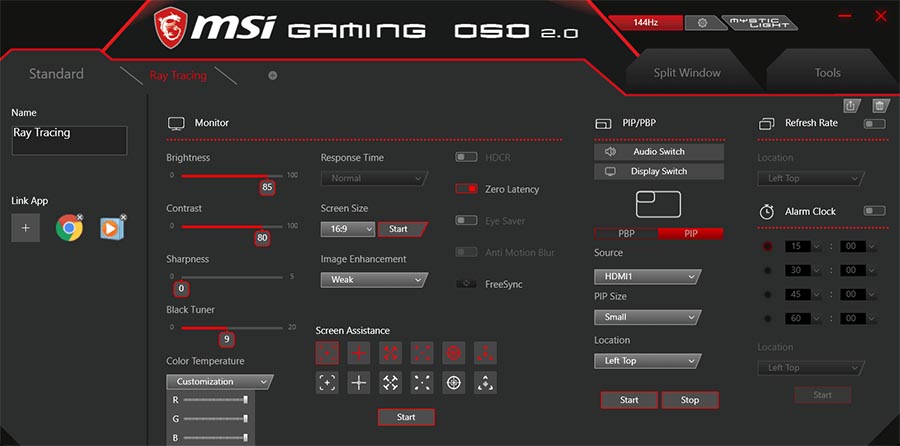Select the 60:00 alarm radio button
The width and height of the screenshot is (900, 446).
point(768,319)
